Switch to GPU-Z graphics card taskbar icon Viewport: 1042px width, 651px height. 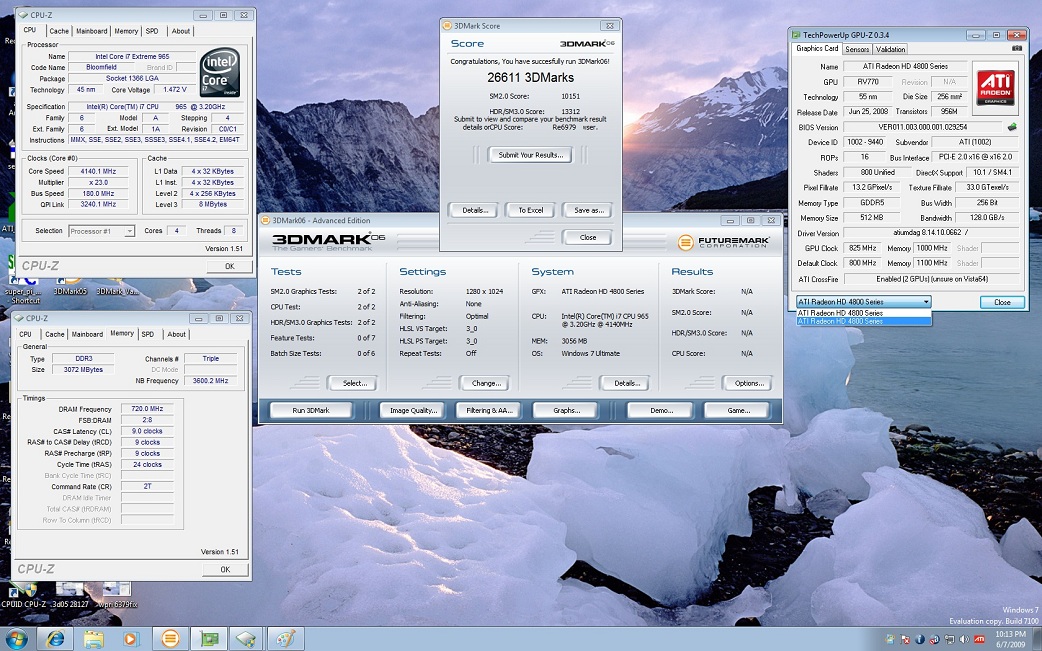[209, 639]
